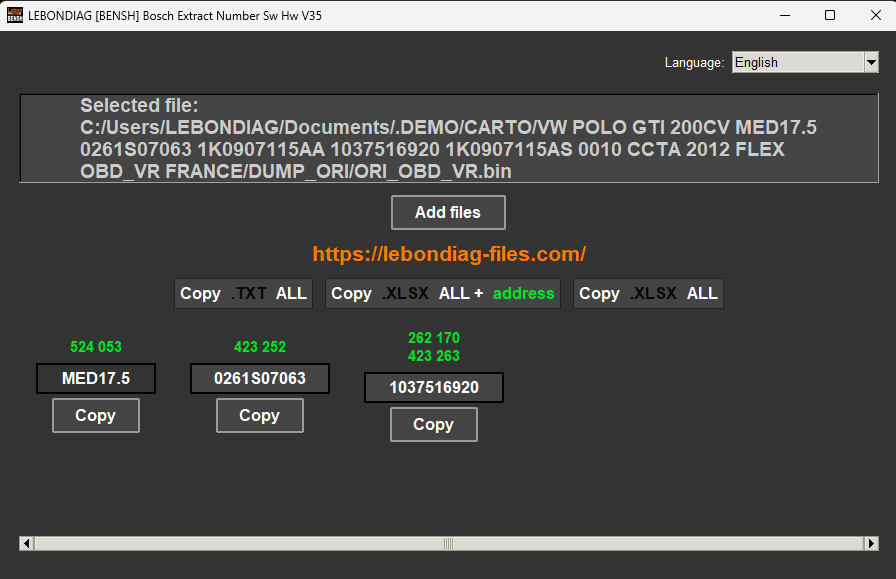Copy the MED17.5 ECU type
This screenshot has width=896, height=579.
coord(96,416)
